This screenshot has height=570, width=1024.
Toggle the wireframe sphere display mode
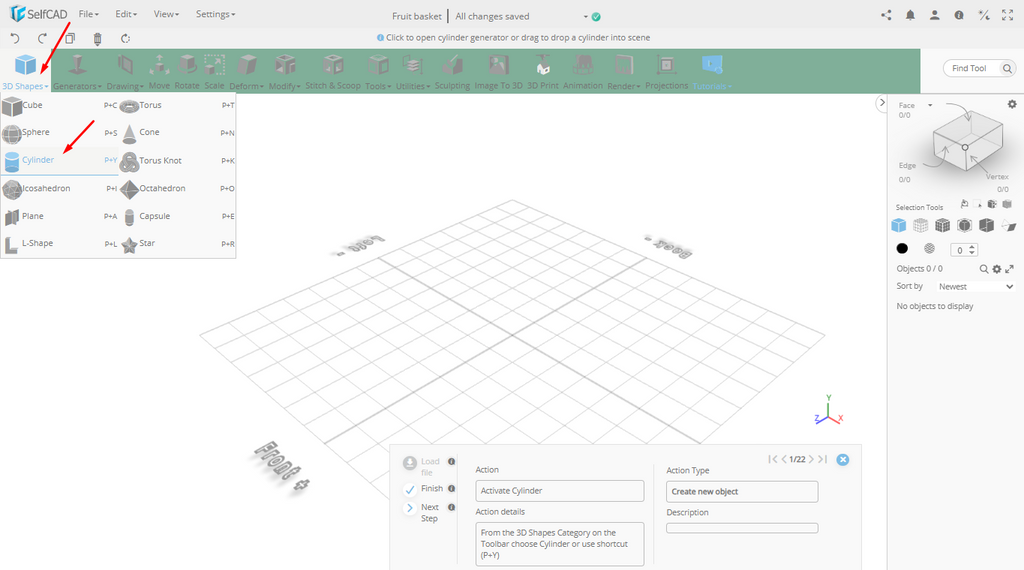click(x=929, y=248)
